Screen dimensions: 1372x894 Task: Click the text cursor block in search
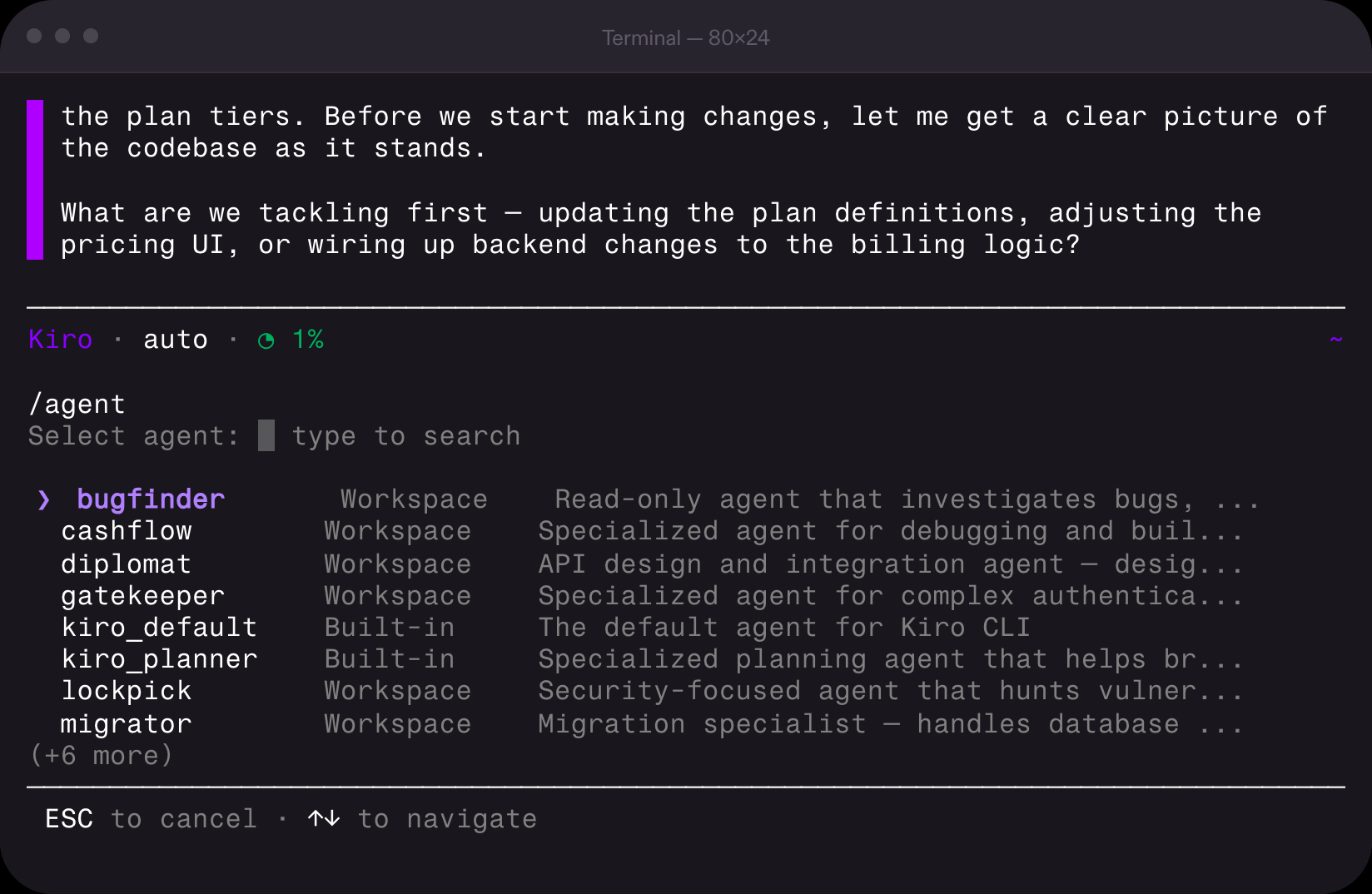pyautogui.click(x=266, y=435)
